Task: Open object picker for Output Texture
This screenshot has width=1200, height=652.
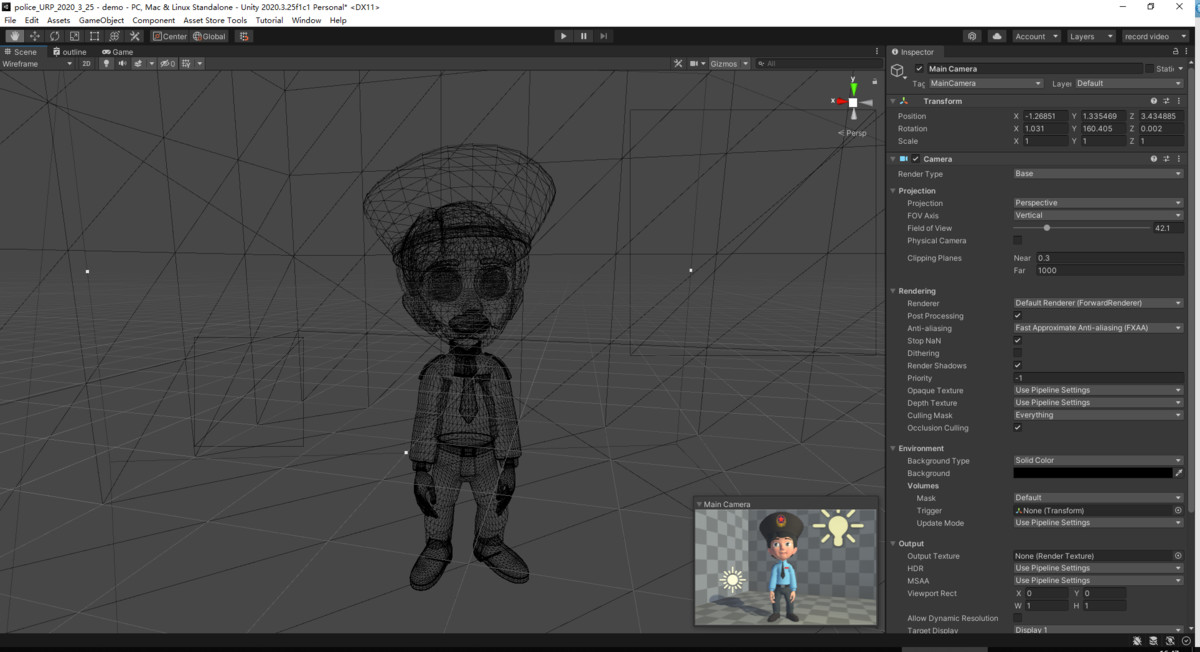Action: pyautogui.click(x=1178, y=556)
